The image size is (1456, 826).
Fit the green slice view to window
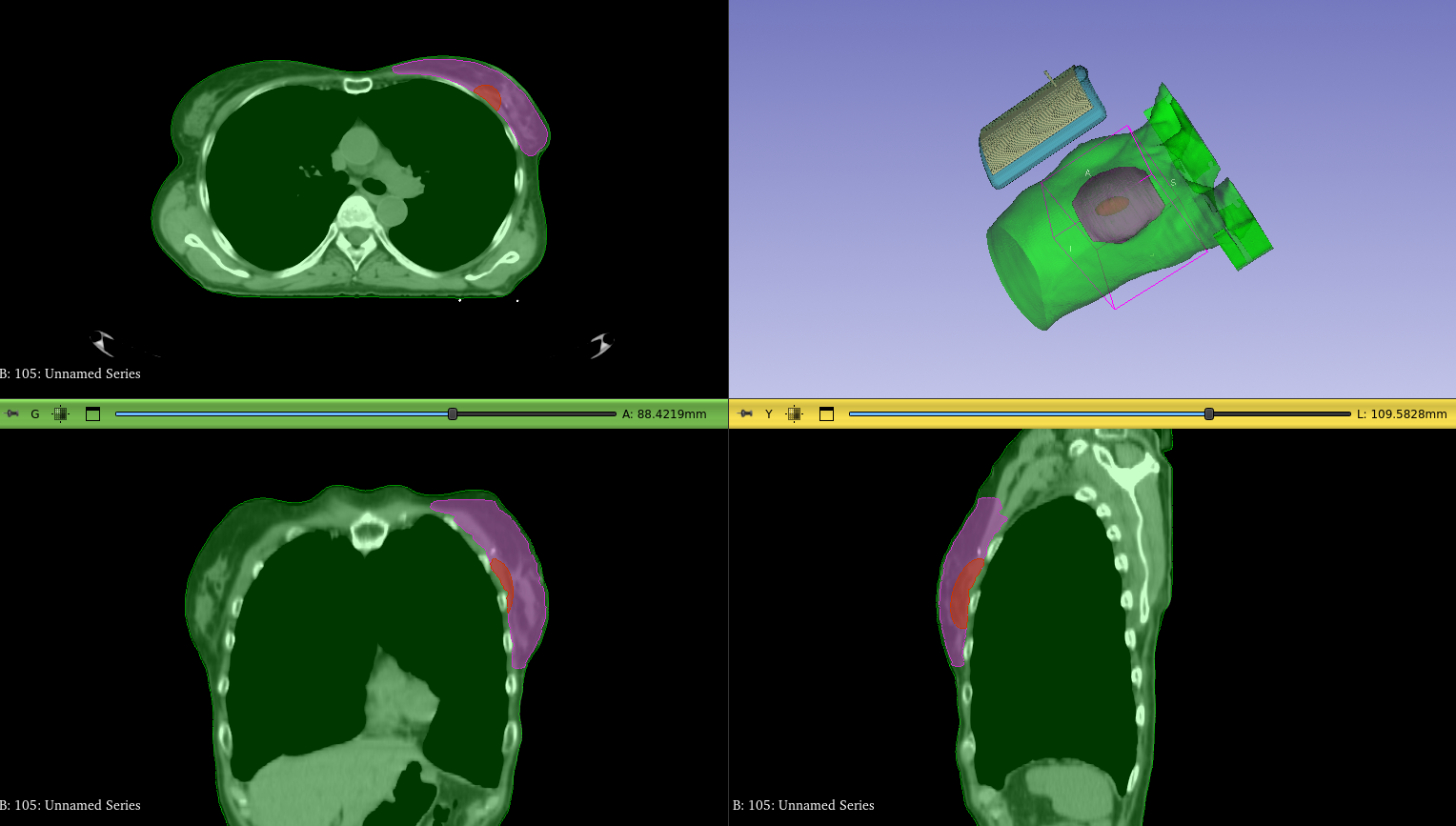pos(61,414)
